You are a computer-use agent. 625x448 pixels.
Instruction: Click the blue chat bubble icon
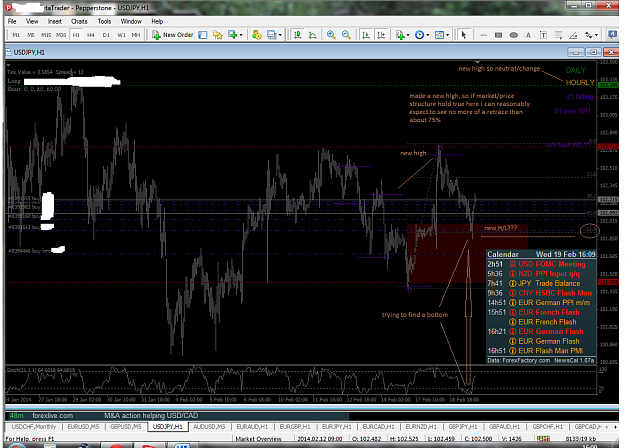click(612, 35)
